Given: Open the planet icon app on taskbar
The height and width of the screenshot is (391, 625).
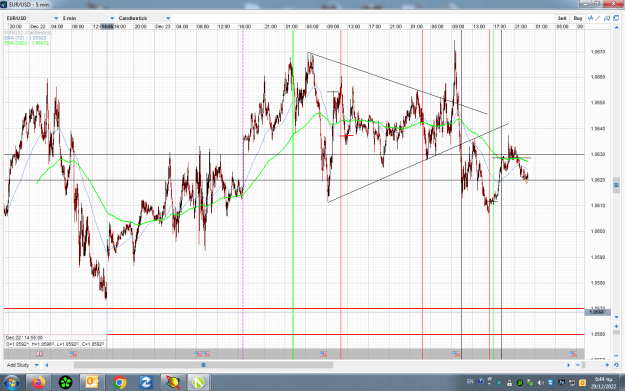Looking at the screenshot, I should [173, 383].
